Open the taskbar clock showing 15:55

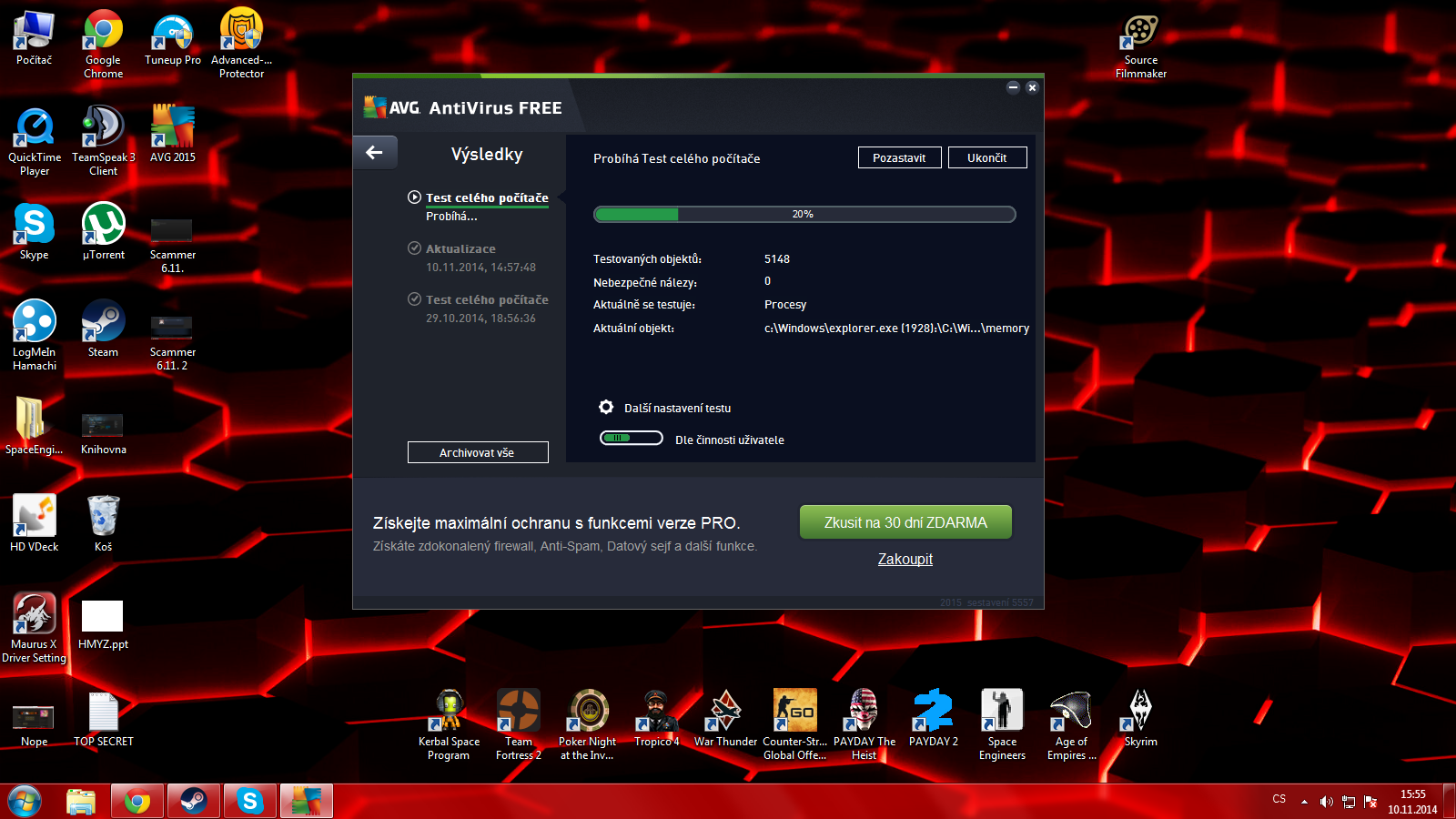(x=1412, y=802)
